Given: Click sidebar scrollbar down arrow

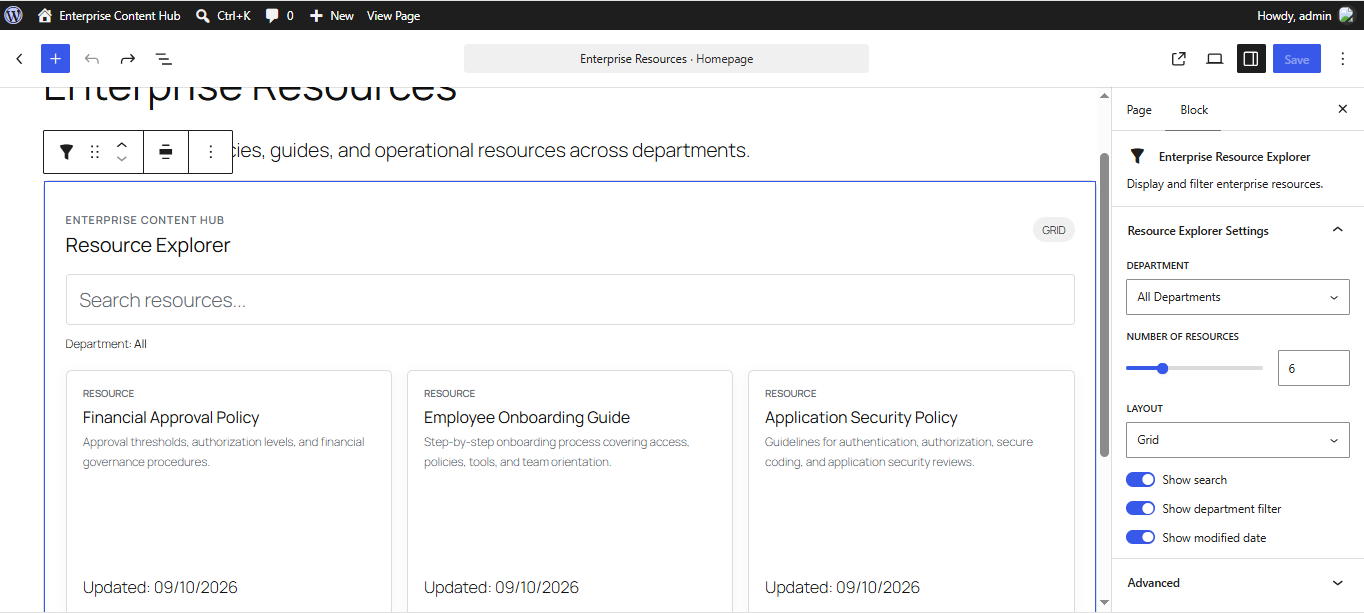Looking at the screenshot, I should [1104, 603].
